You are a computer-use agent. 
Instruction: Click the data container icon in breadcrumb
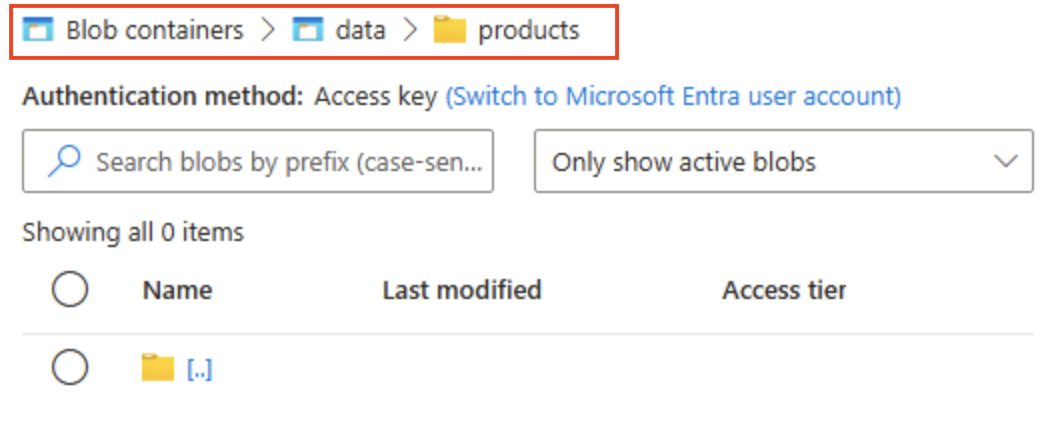[x=307, y=30]
